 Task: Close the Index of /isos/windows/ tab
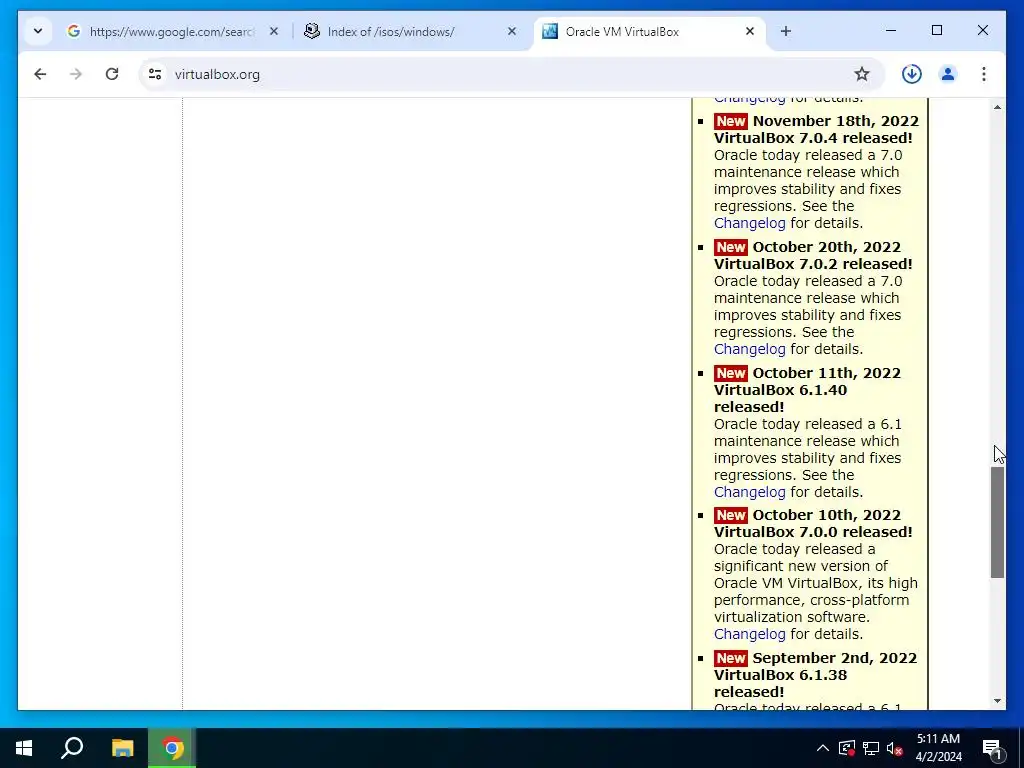click(512, 31)
